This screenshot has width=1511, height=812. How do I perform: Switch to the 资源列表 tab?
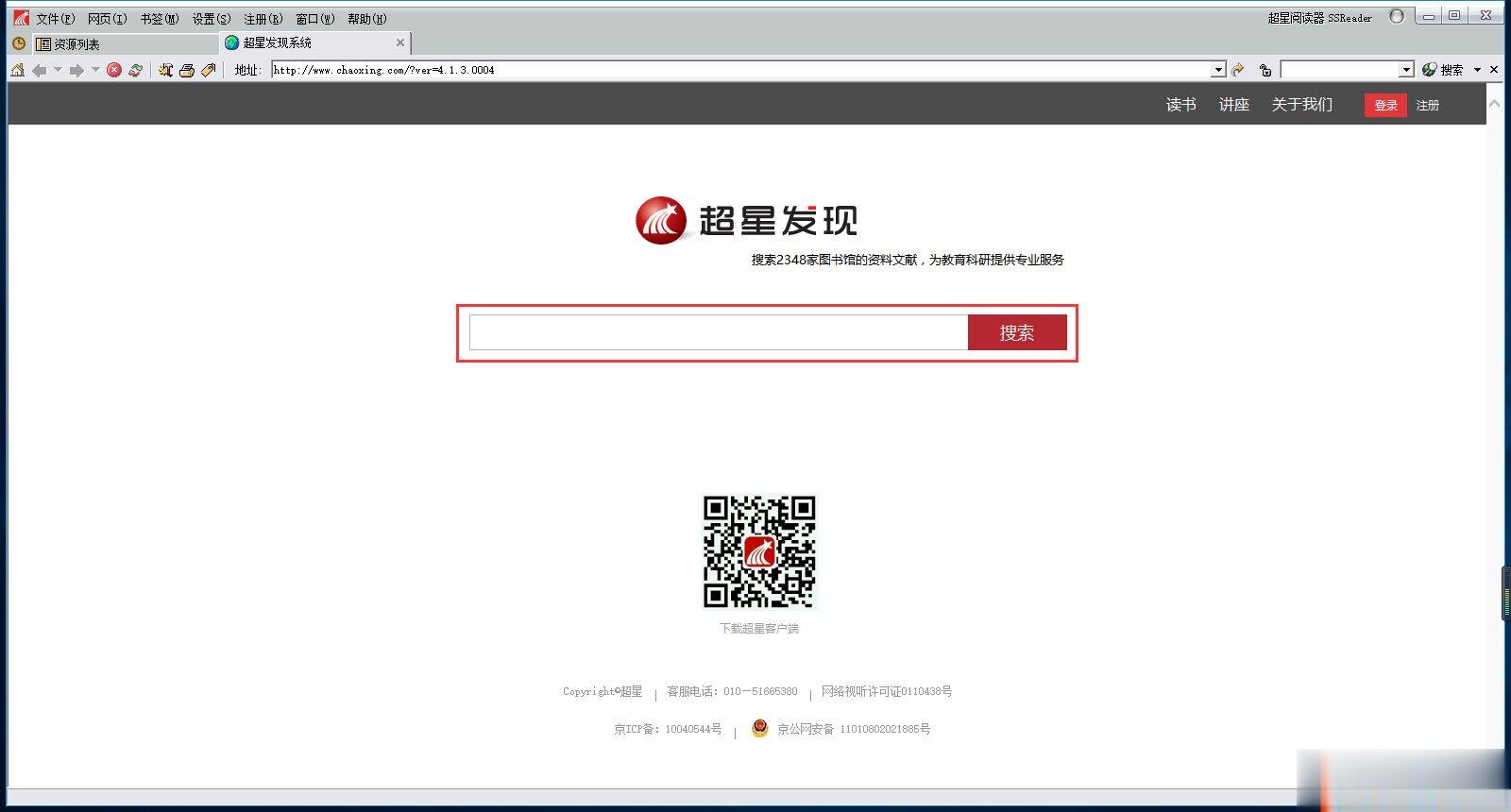click(x=126, y=43)
